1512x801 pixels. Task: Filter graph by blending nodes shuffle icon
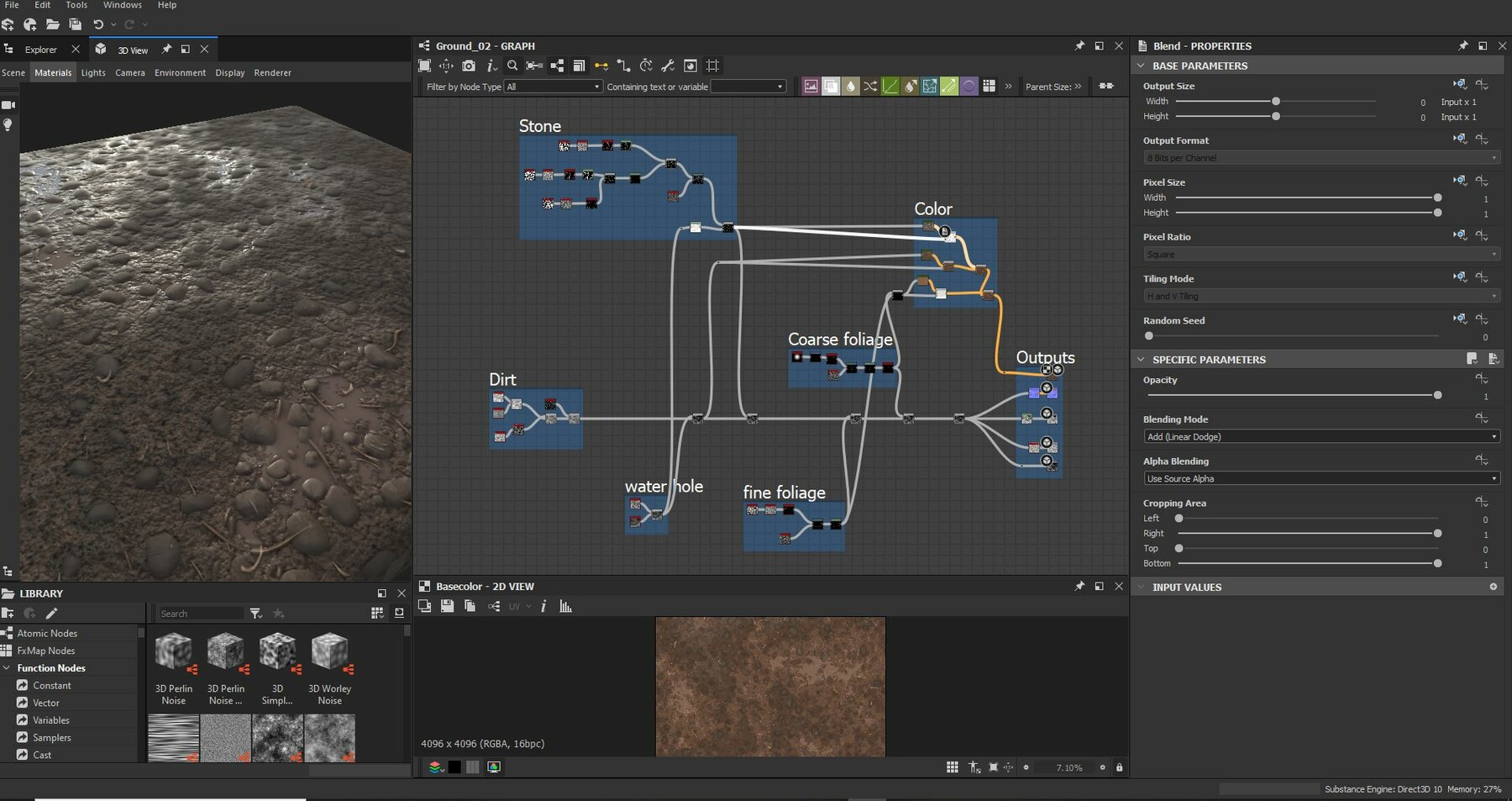coord(869,86)
